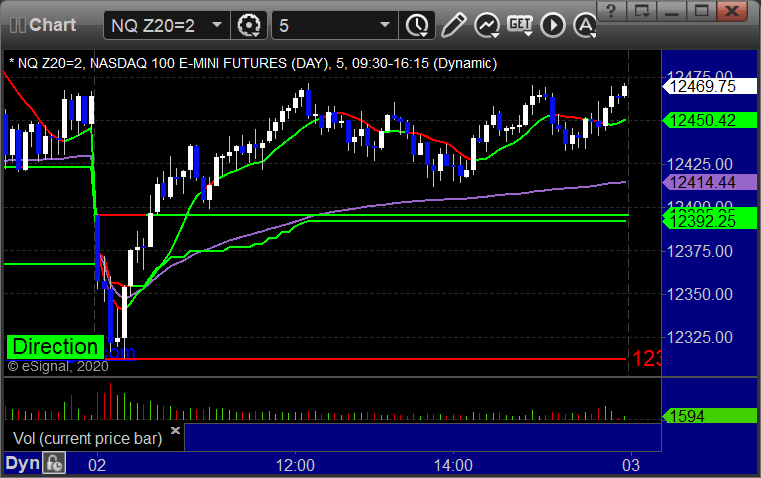This screenshot has height=478, width=761.
Task: Toggle the fx lock icon beside Dyn
Action: [x=54, y=463]
